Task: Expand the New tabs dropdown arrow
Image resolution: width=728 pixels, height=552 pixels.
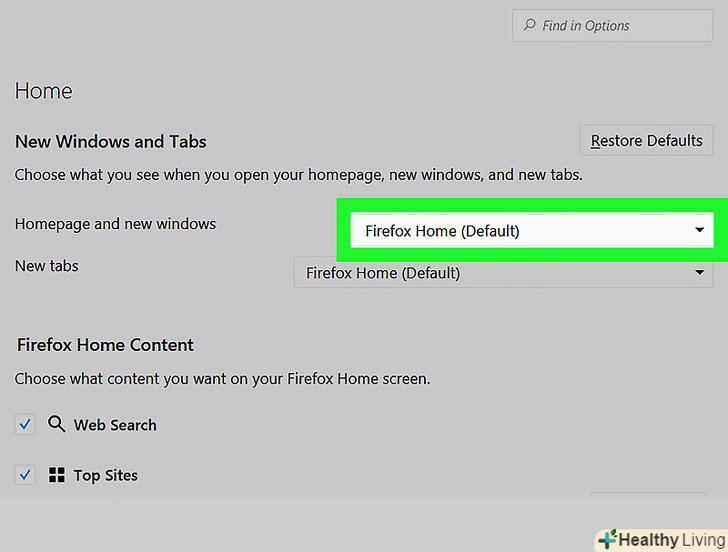Action: (700, 272)
